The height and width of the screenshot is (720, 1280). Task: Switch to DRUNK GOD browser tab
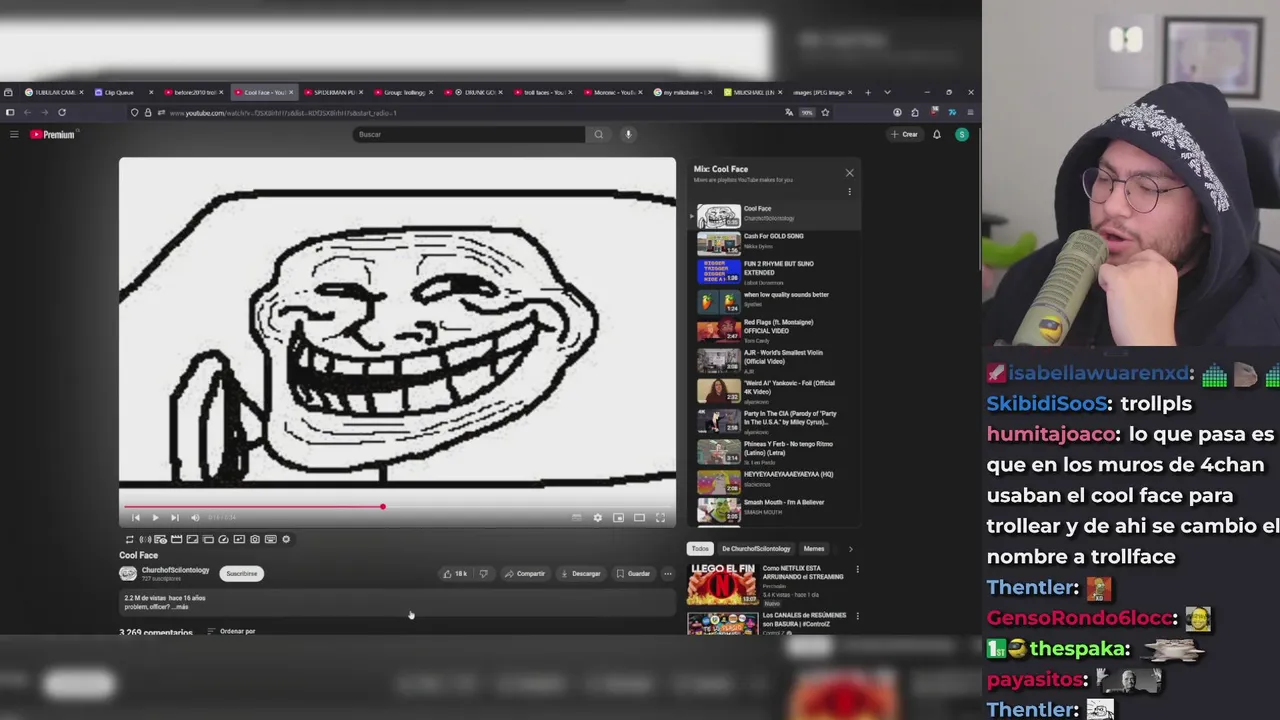[x=476, y=93]
